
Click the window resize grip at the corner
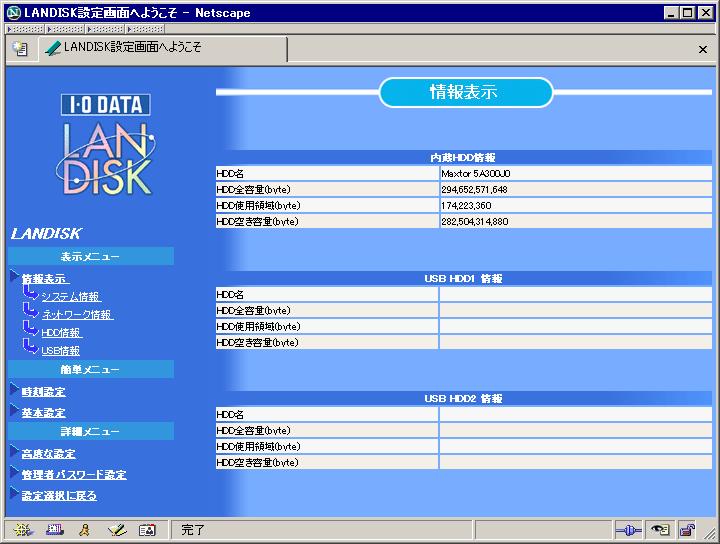(710, 533)
